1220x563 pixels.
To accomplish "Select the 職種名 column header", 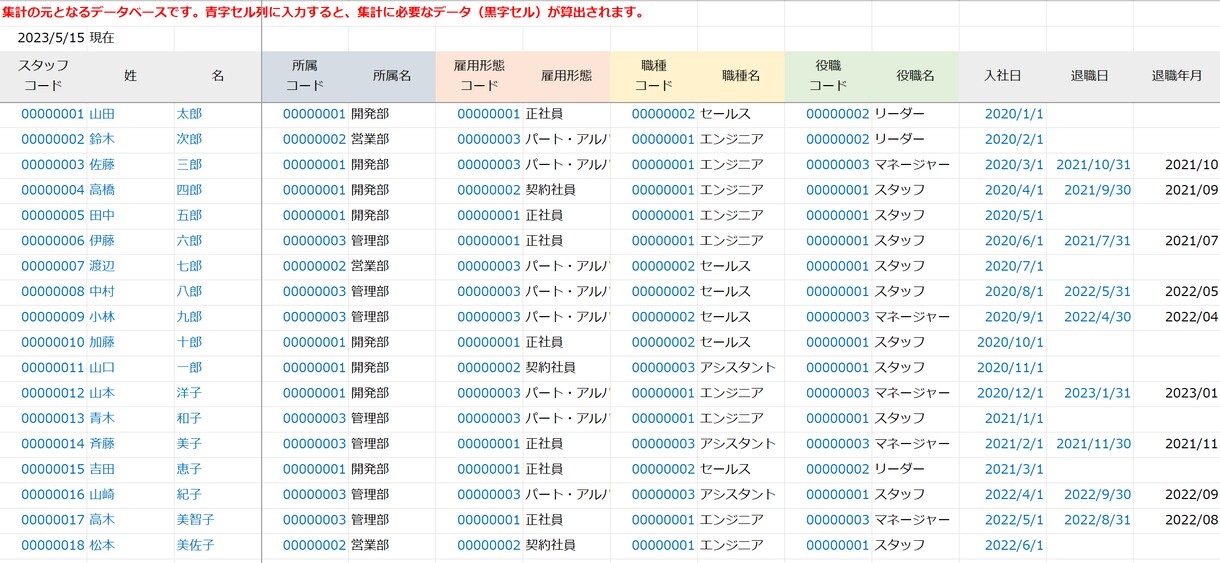I will click(x=741, y=76).
